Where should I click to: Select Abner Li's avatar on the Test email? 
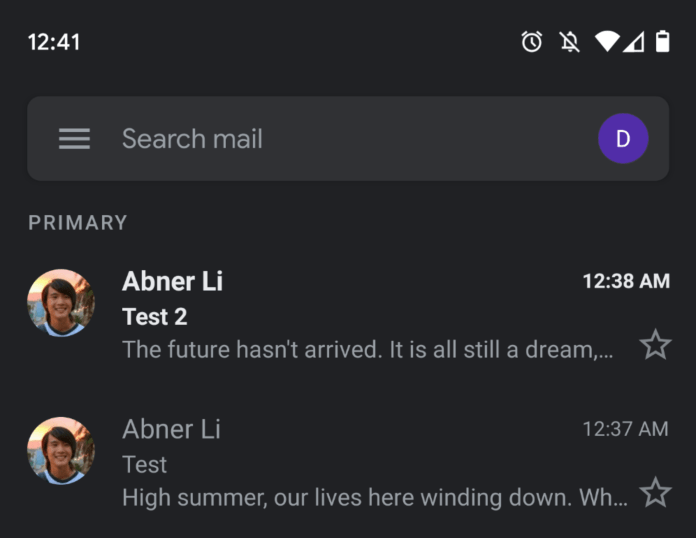point(61,451)
